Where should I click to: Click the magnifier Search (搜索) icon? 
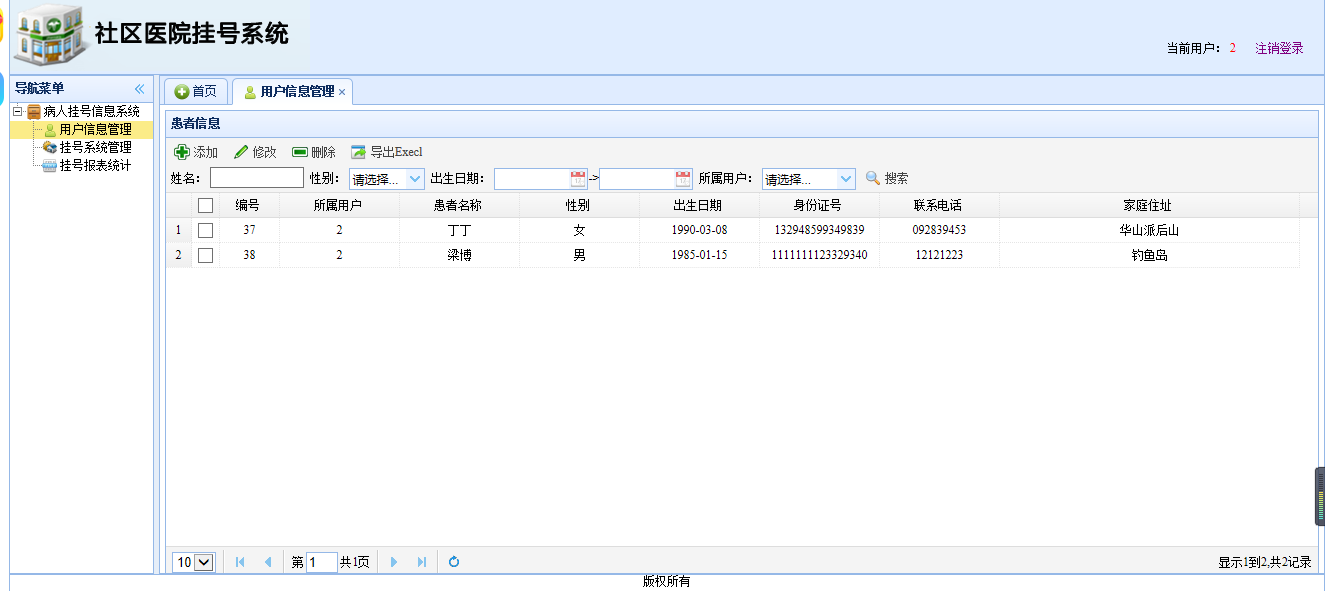(x=873, y=178)
